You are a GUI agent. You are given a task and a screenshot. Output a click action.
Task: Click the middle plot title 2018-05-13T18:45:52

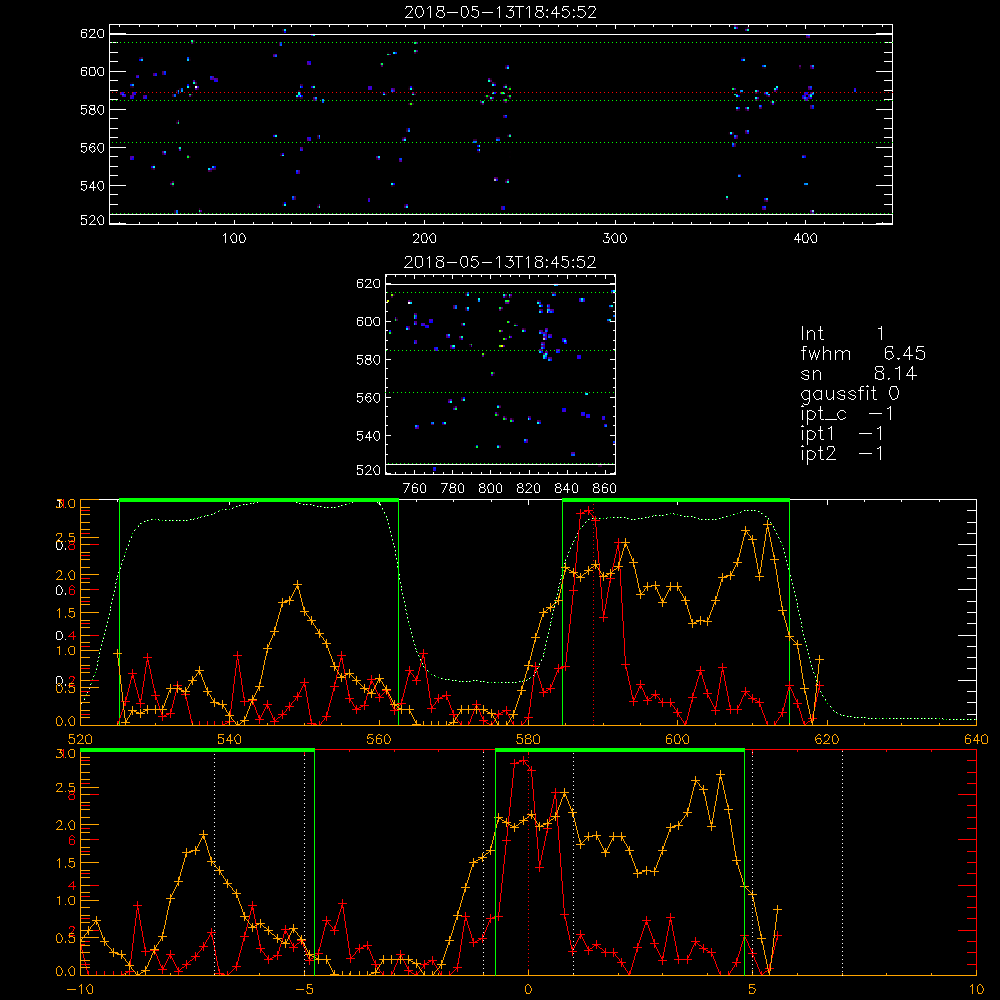[501, 262]
